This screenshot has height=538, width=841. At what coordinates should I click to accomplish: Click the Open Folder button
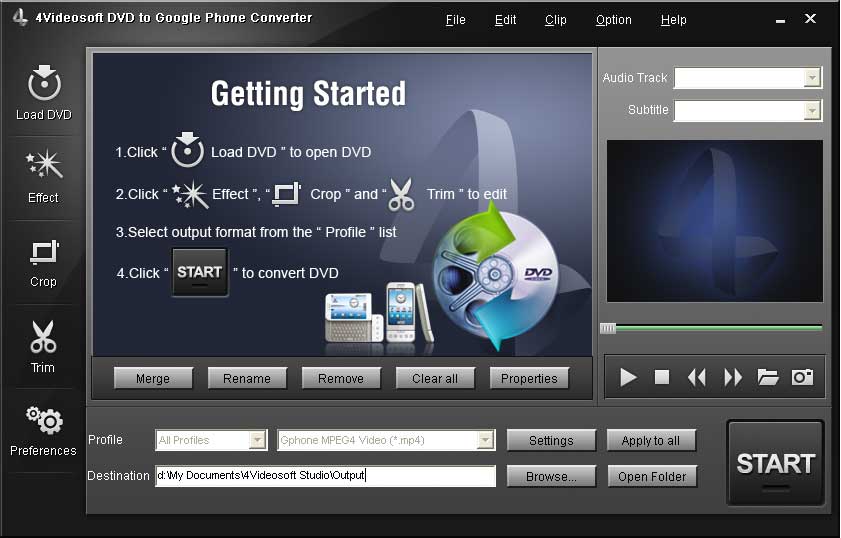[652, 476]
